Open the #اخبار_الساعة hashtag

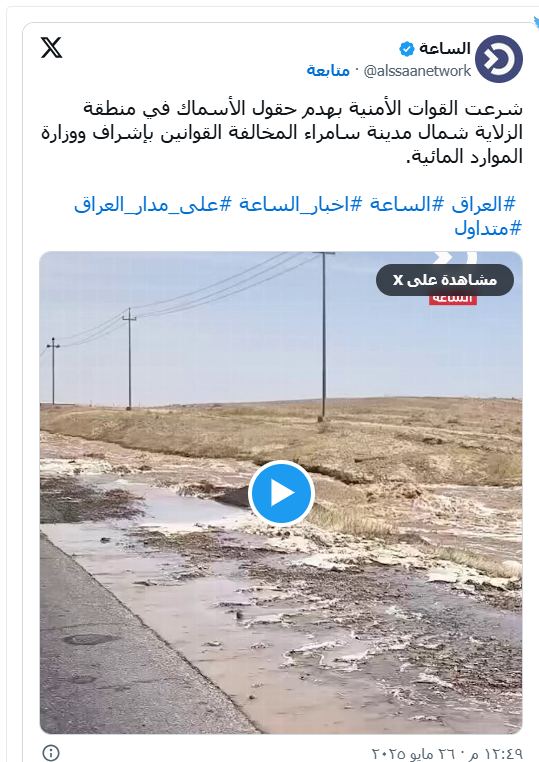[x=300, y=205]
